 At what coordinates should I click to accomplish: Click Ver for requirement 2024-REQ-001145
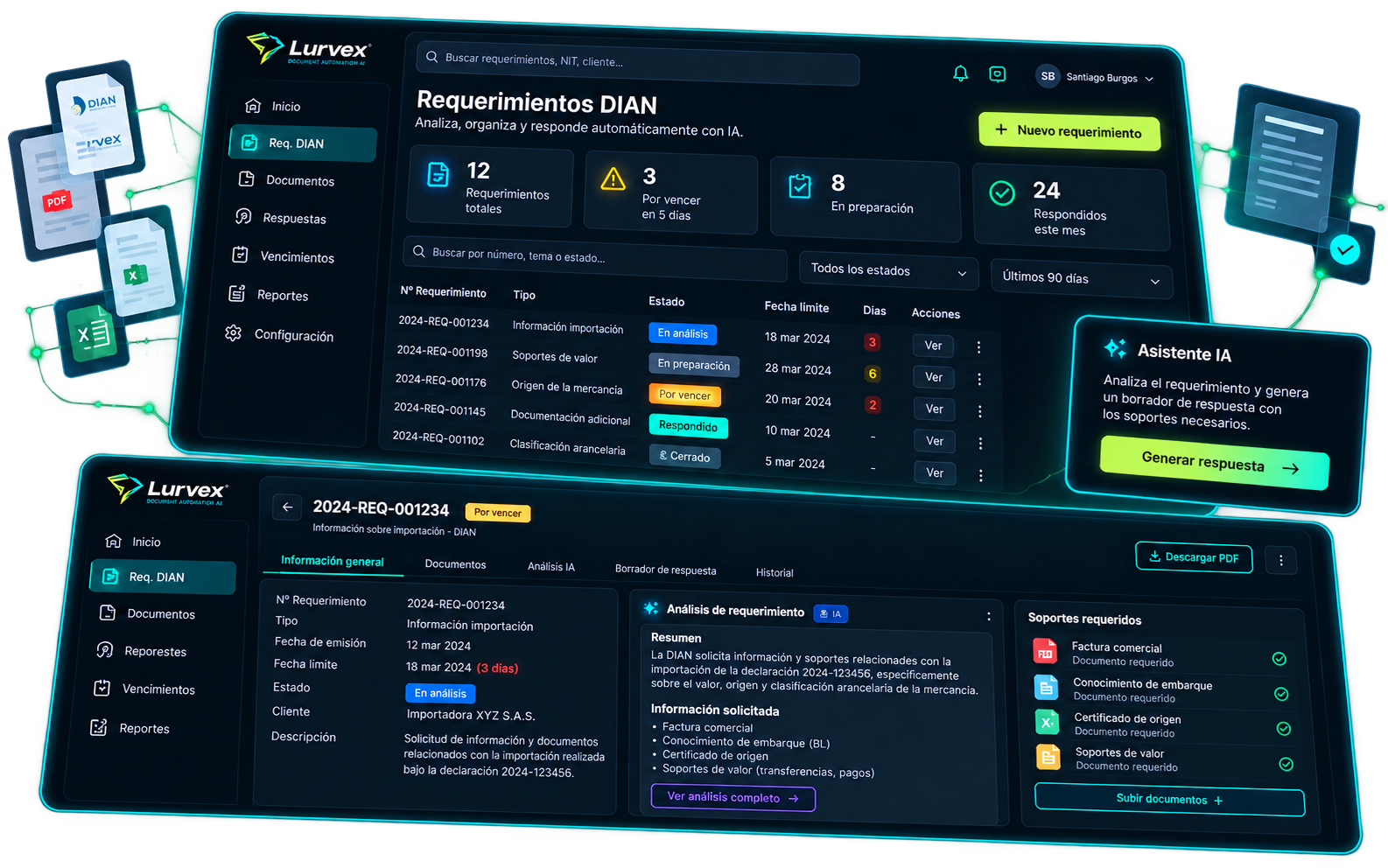935,441
